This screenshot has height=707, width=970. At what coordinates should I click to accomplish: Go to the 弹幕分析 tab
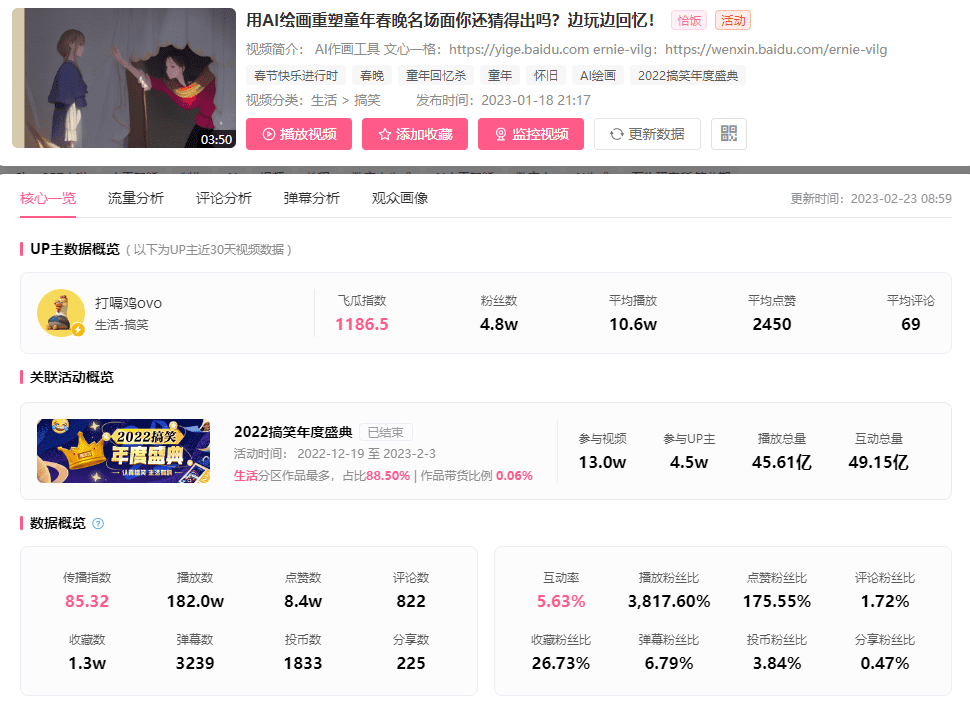pyautogui.click(x=312, y=198)
